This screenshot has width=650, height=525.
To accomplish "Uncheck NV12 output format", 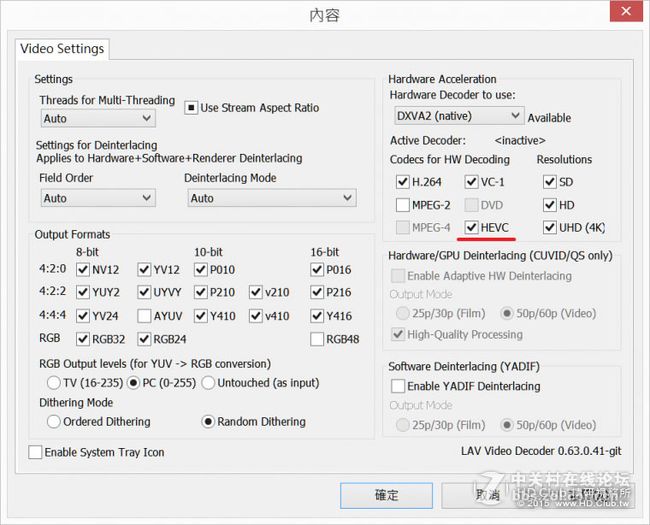I will coord(83,270).
